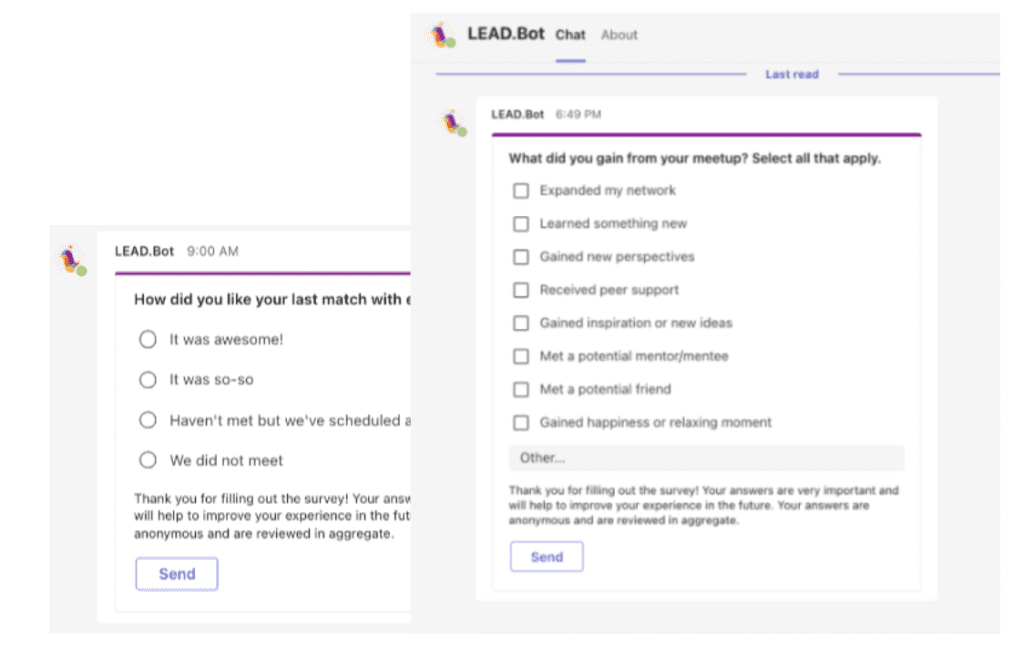Screen dimensions: 1024x647
Task: Select the 'It was awesome!' radio button
Action: tap(148, 339)
